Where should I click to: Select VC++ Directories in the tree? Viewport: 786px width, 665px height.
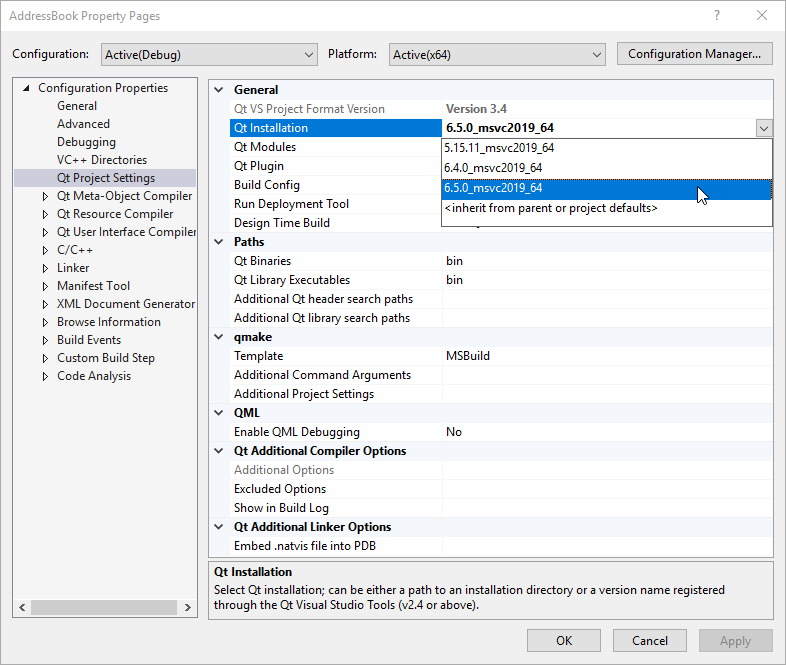[x=101, y=160]
